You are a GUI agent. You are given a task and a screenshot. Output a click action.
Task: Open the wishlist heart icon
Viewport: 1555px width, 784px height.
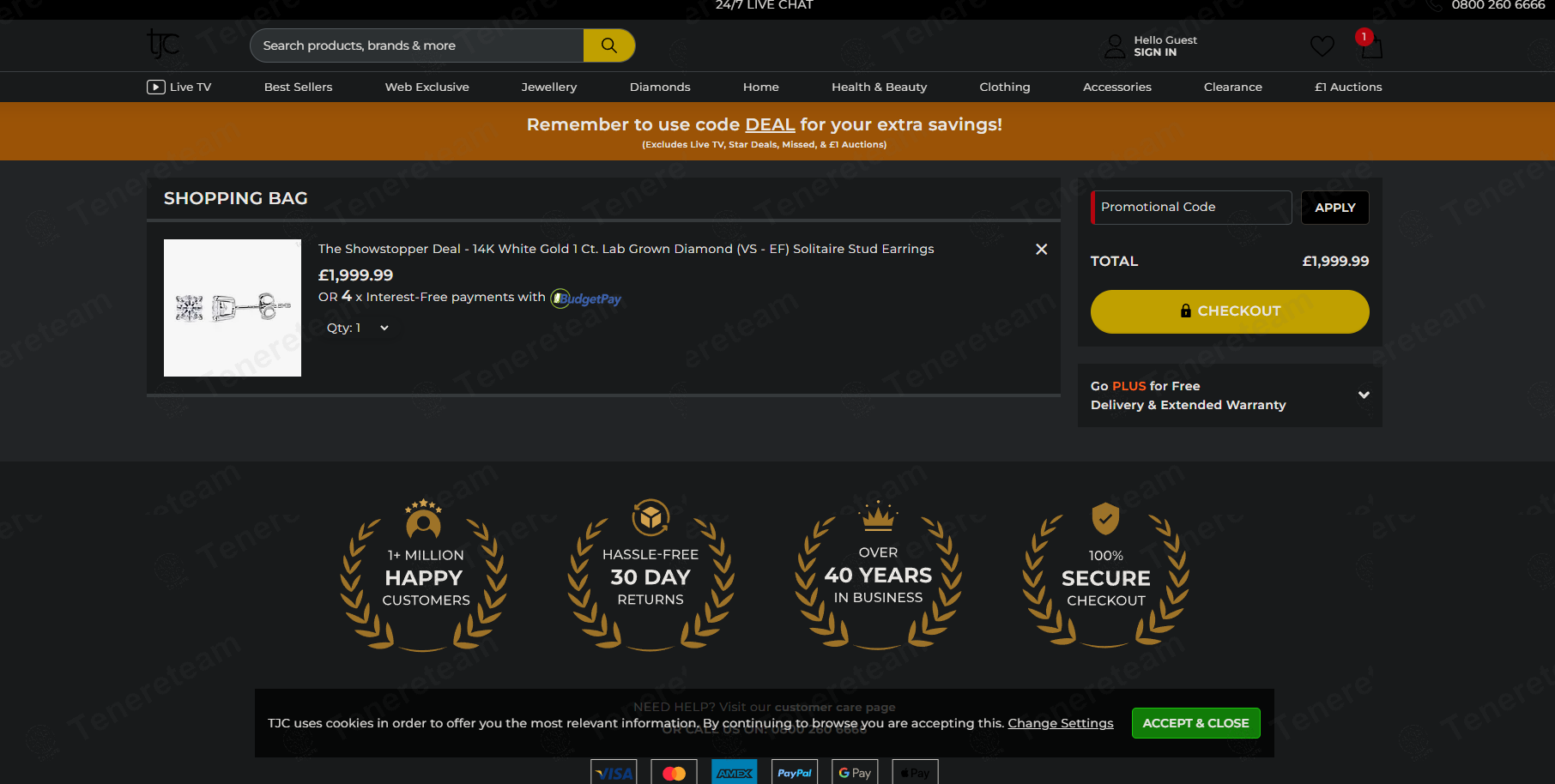click(x=1322, y=46)
